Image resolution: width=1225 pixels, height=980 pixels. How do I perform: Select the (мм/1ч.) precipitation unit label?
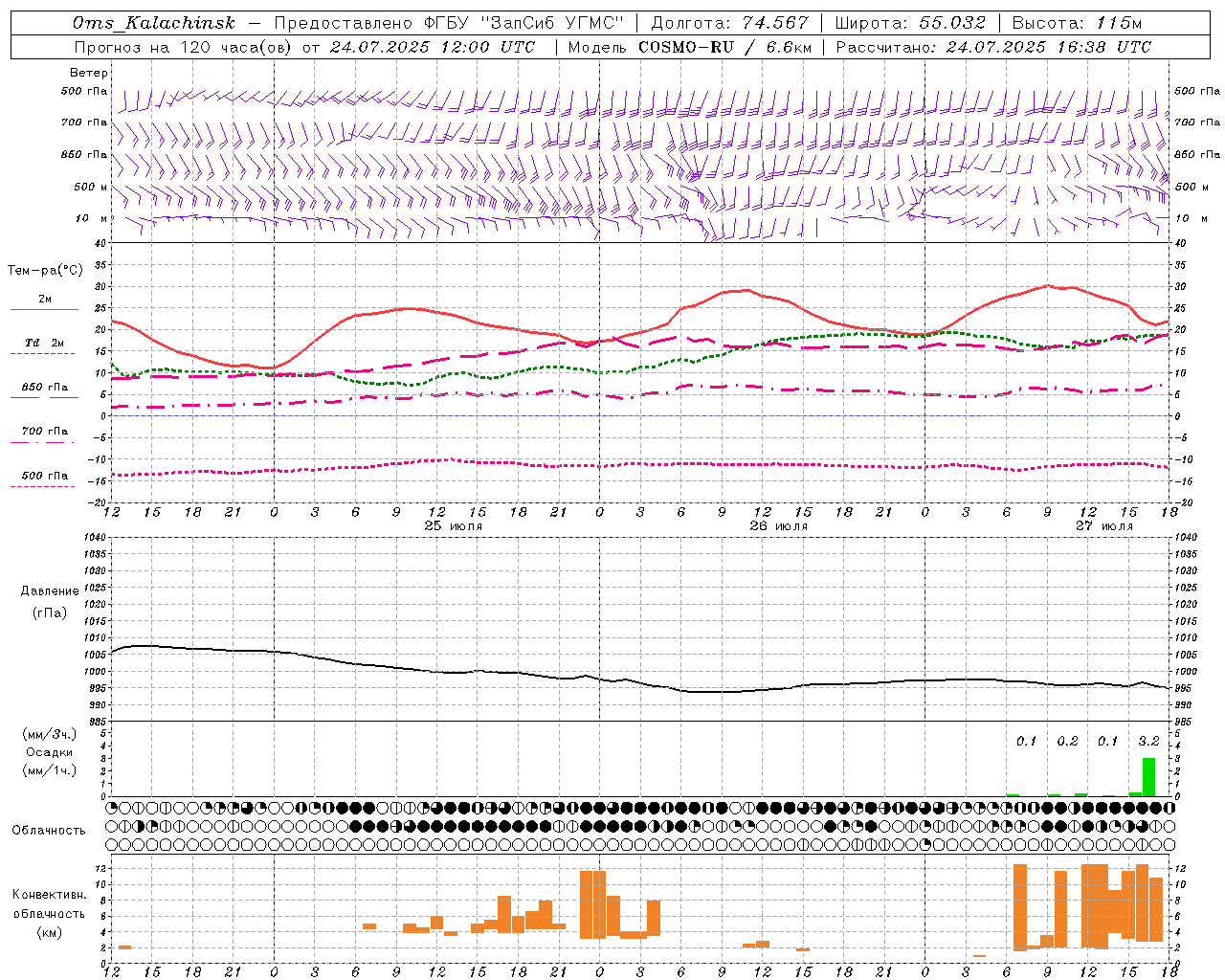coord(50,770)
